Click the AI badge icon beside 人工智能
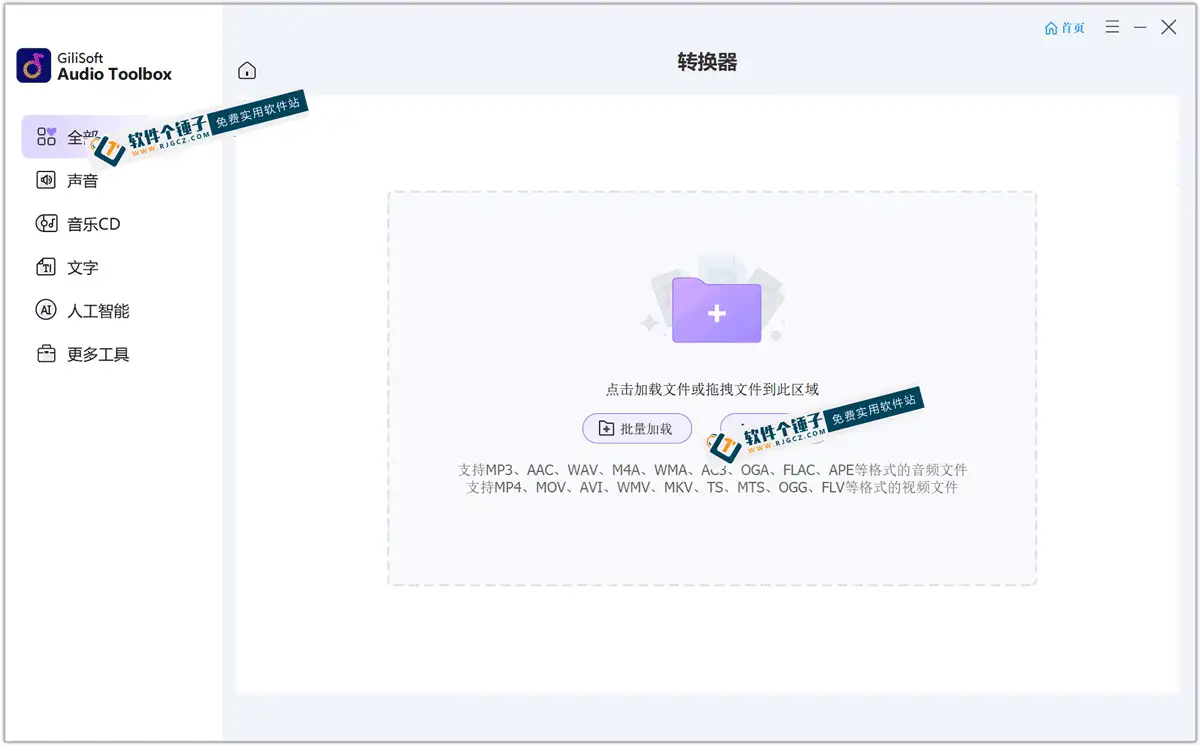The width and height of the screenshot is (1200, 745). pyautogui.click(x=45, y=310)
